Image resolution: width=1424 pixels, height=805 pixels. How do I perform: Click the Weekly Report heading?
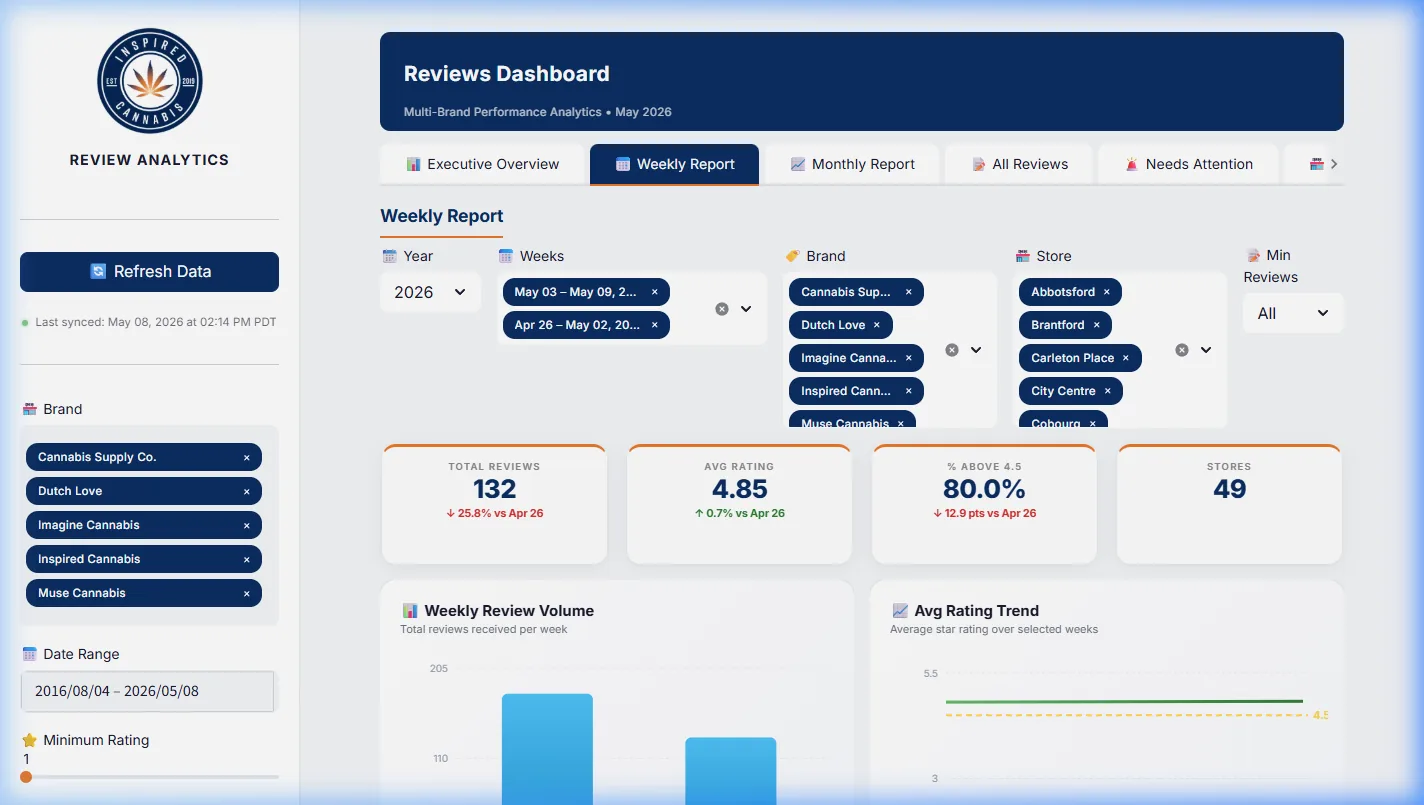[x=442, y=216]
